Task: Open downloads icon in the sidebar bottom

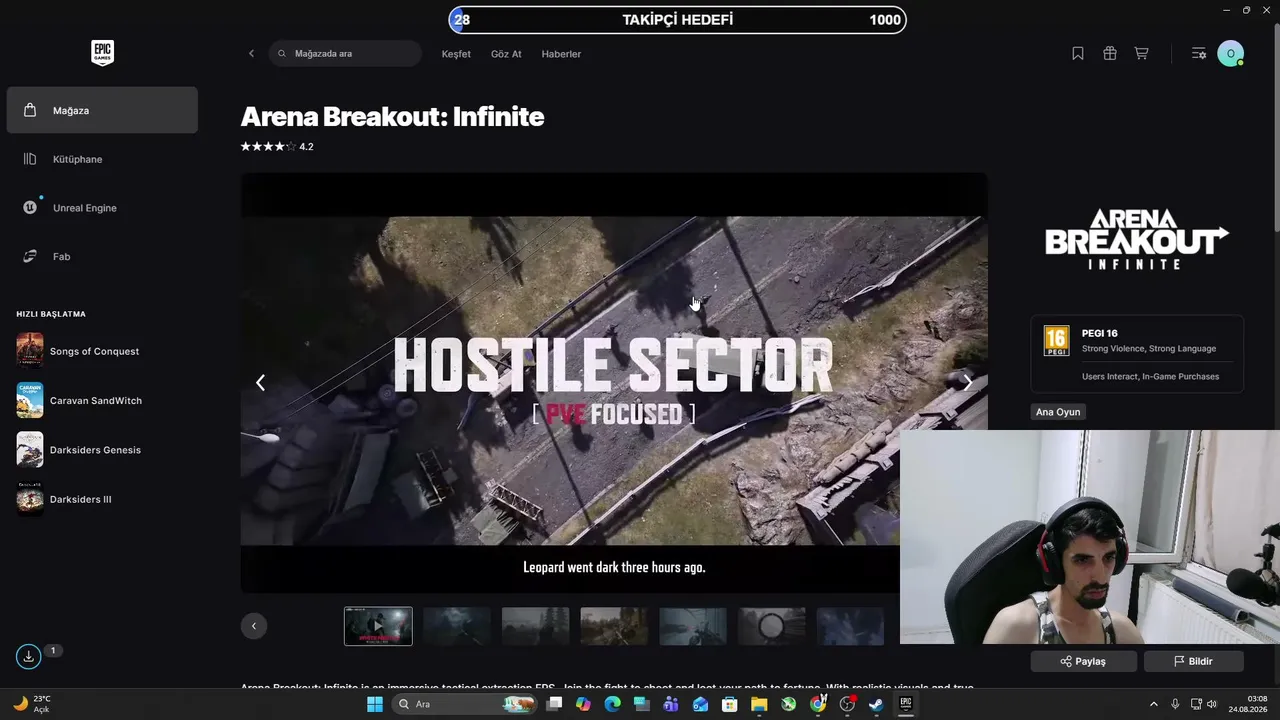Action: point(28,656)
